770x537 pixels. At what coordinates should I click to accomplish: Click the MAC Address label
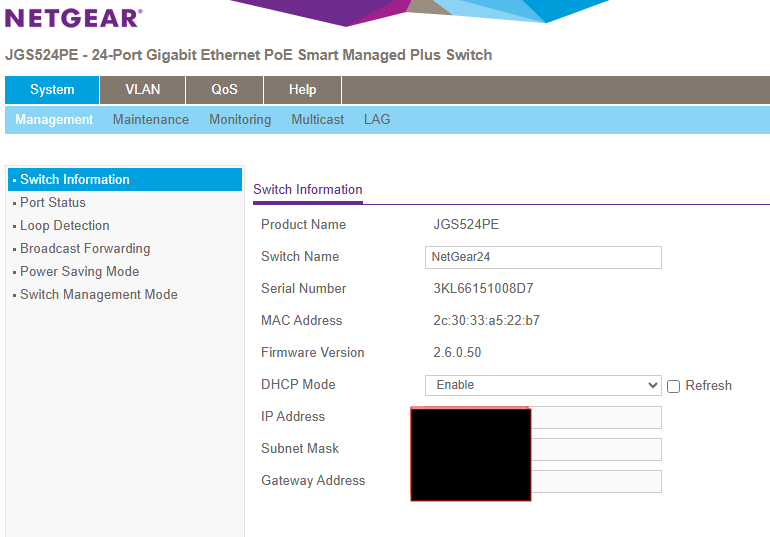(x=302, y=321)
